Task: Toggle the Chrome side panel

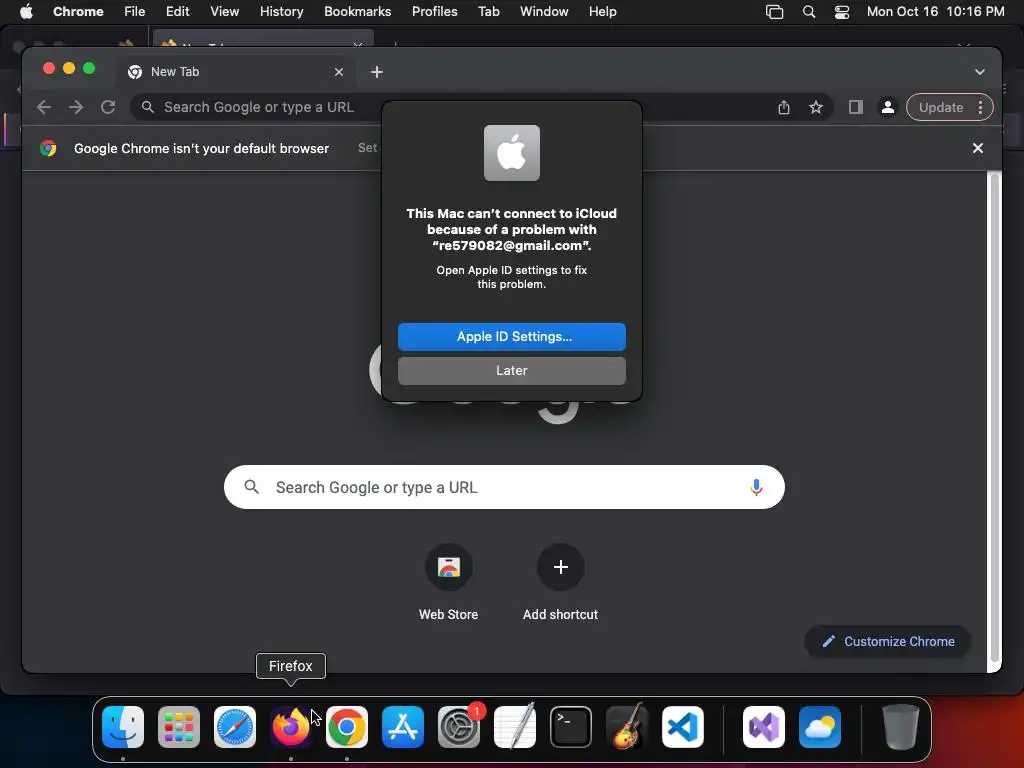Action: pos(856,107)
